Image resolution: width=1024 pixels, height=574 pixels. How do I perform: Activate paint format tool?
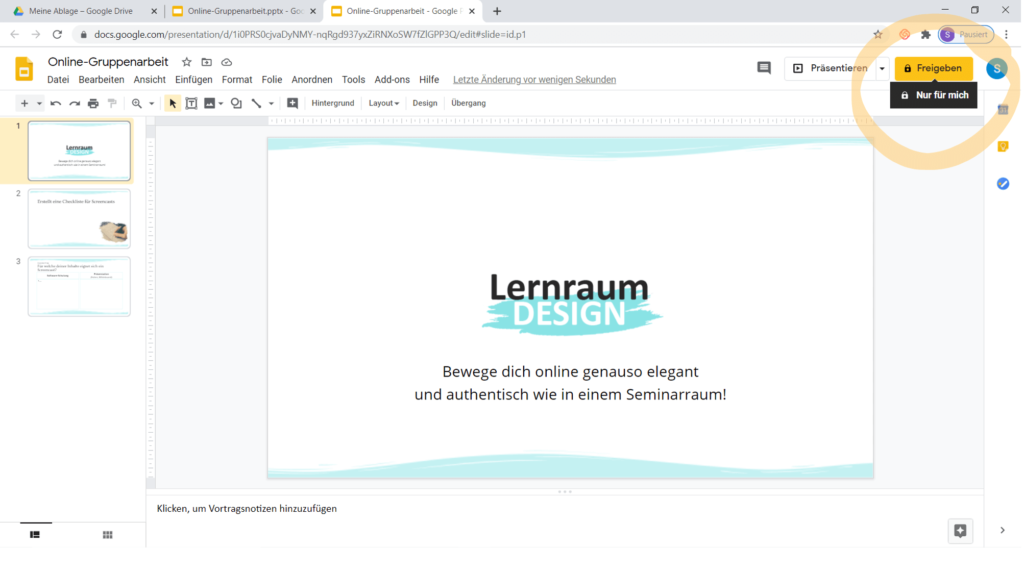tap(112, 103)
